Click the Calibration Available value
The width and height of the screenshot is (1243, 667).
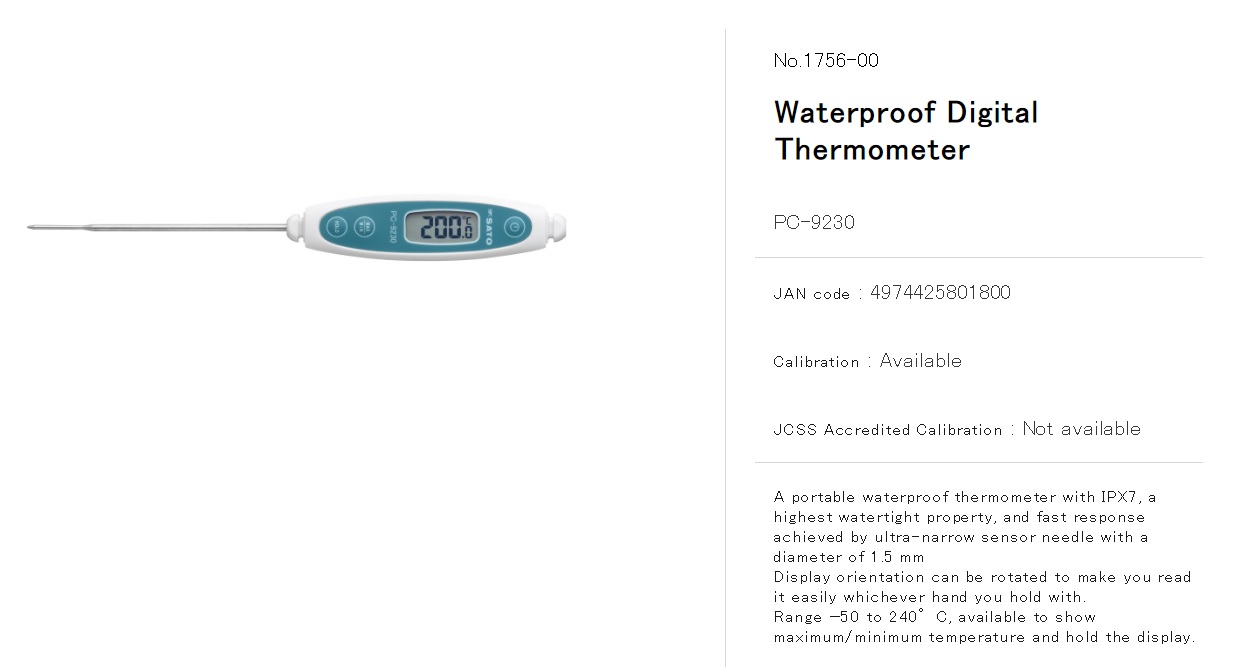920,360
